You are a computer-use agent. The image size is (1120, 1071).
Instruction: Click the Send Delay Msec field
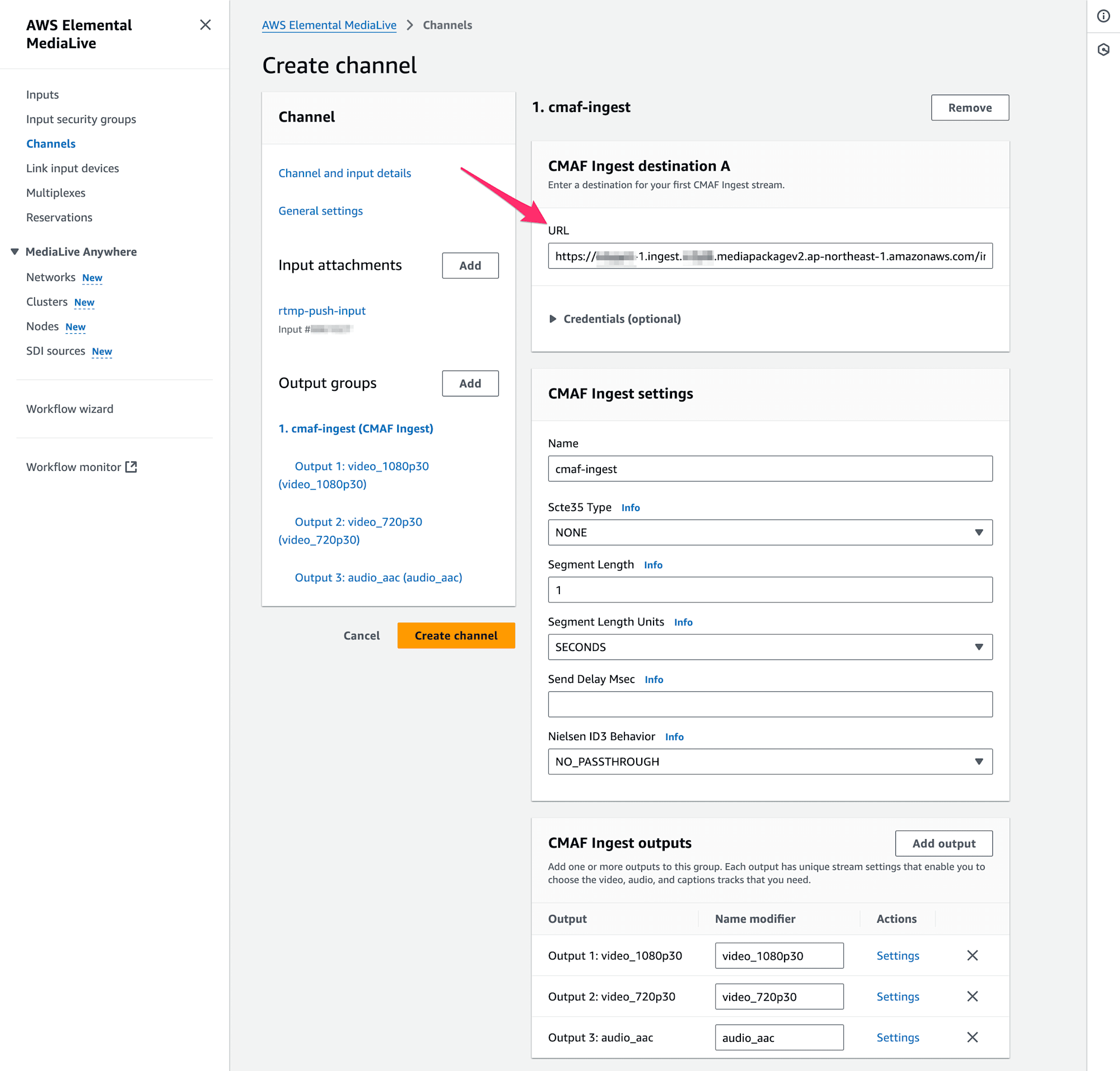click(x=770, y=704)
